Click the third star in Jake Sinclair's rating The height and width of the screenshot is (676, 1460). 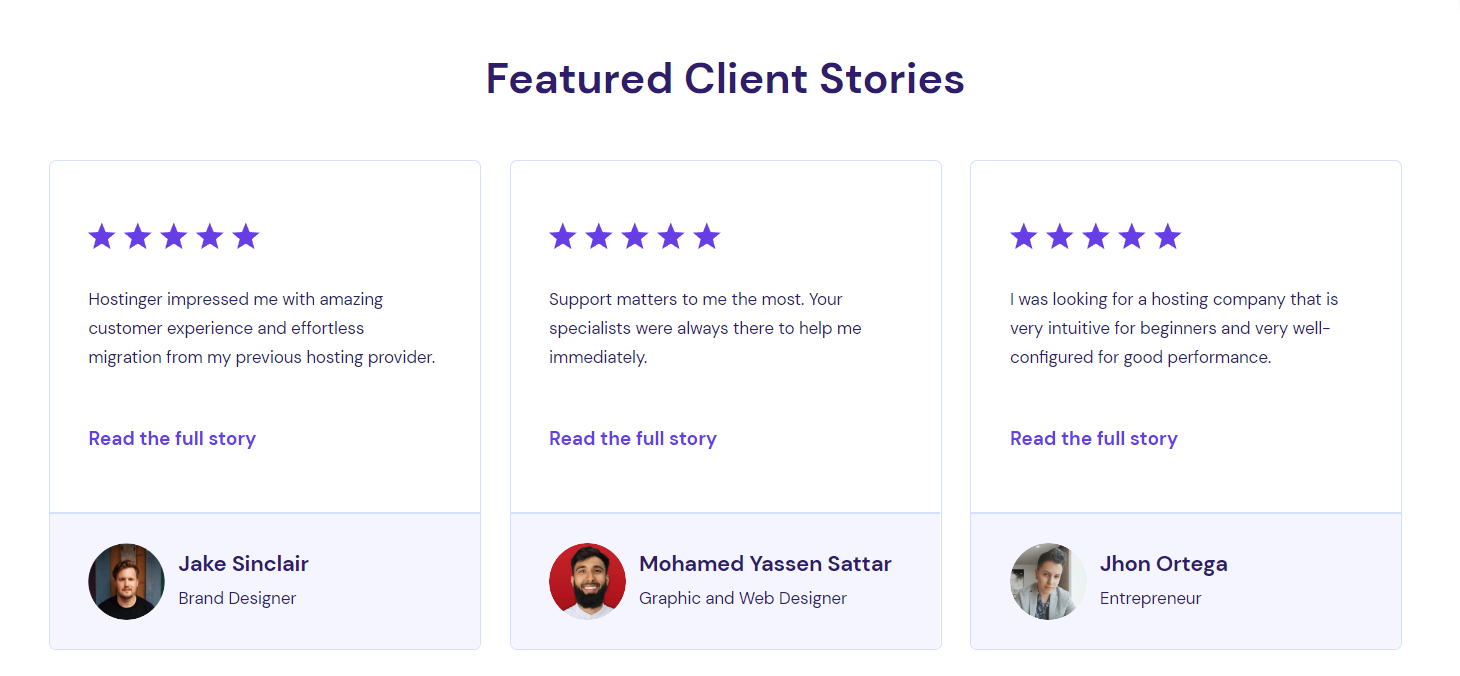click(x=173, y=236)
